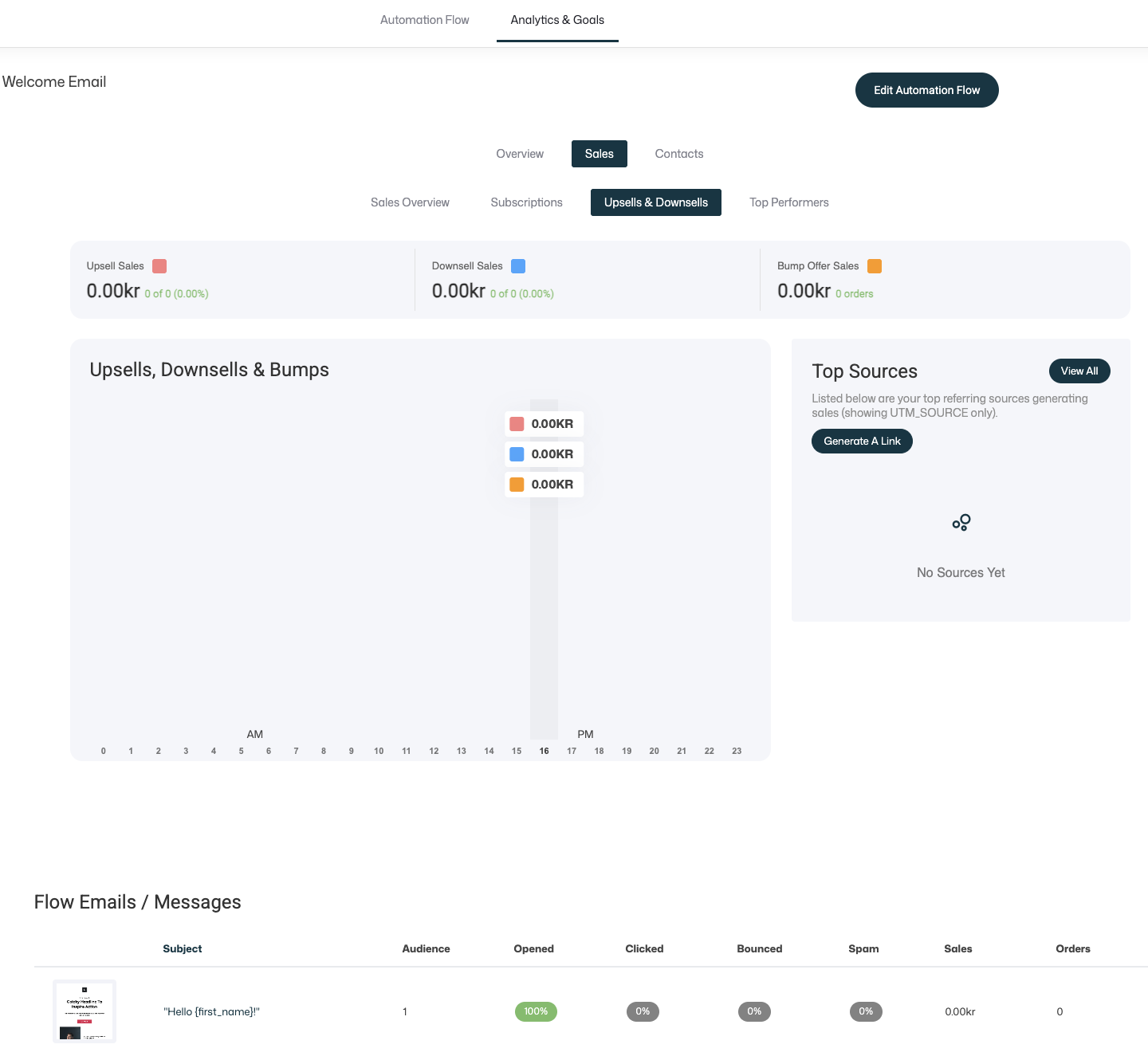Image resolution: width=1148 pixels, height=1052 pixels.
Task: Click the green 100% opened badge
Action: click(536, 1011)
